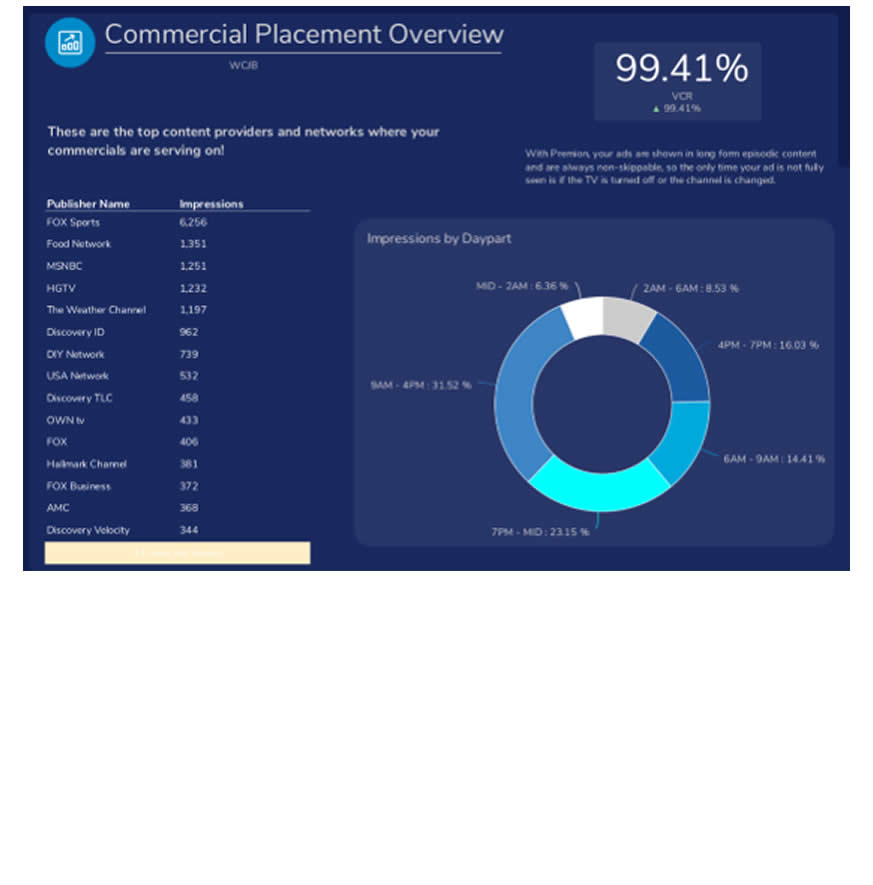This screenshot has width=873, height=885.
Task: Click the cream banner below the publisher table
Action: coord(177,553)
